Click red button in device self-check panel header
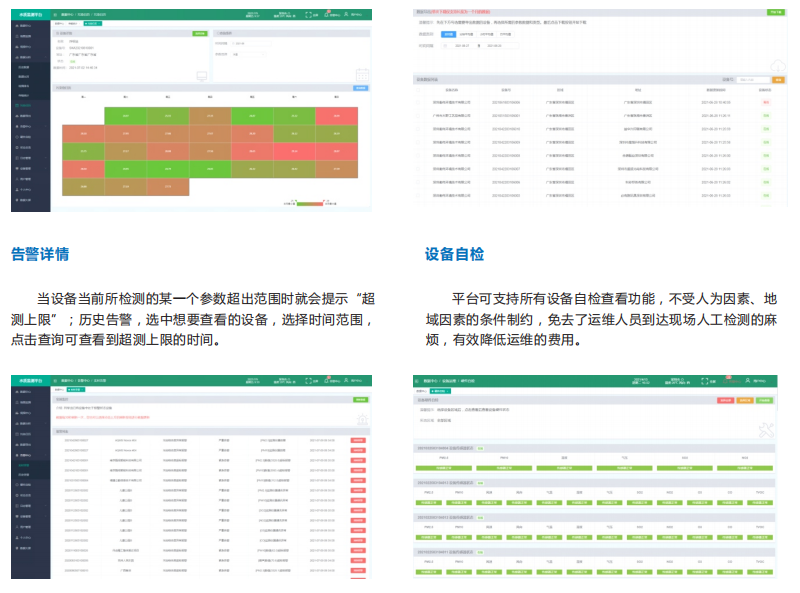 click(726, 400)
